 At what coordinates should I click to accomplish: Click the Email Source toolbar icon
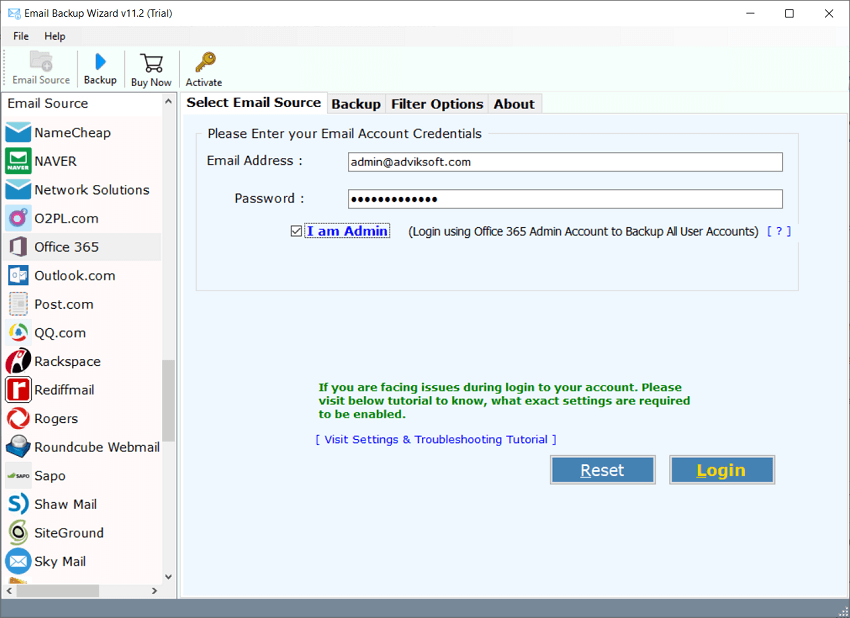(41, 61)
